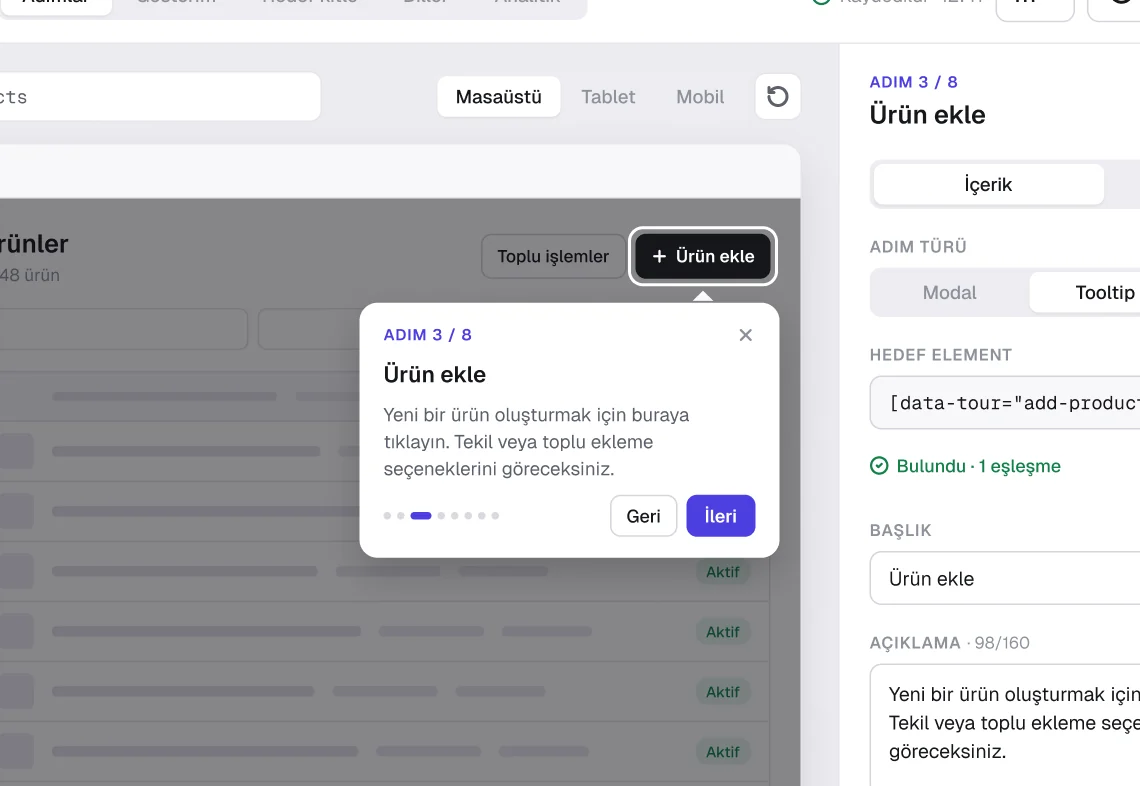
Task: Click into the Açıklama text area
Action: pos(1005,725)
